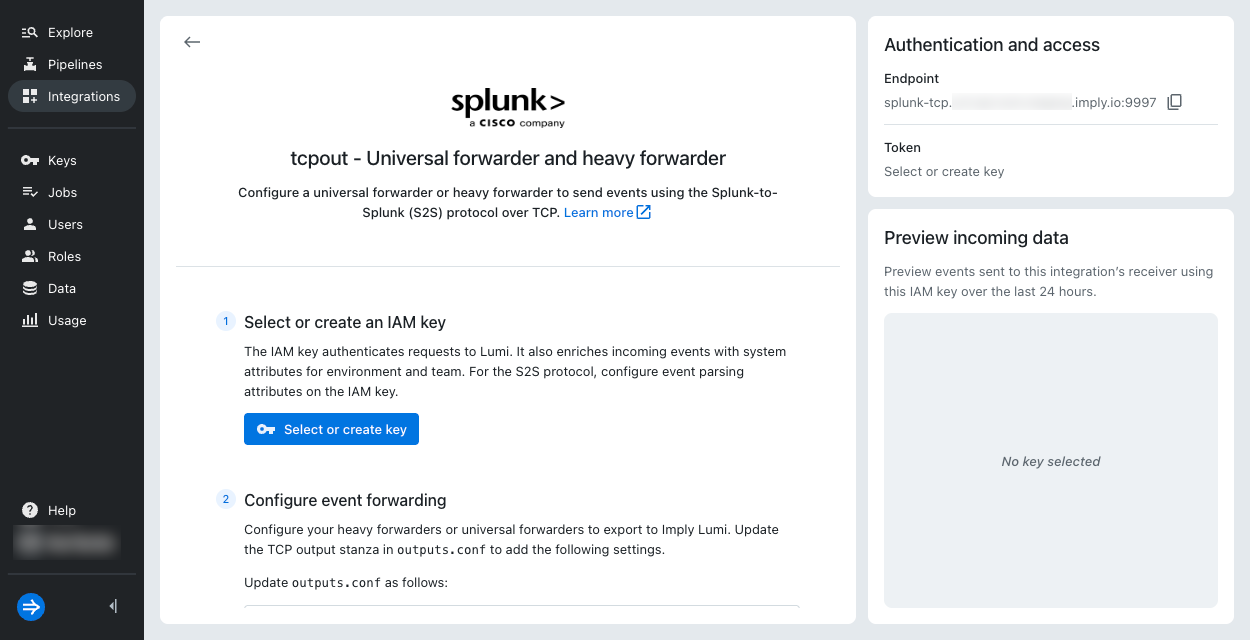This screenshot has height=640, width=1250.
Task: Click the Preview incoming data empty panel
Action: [1050, 460]
